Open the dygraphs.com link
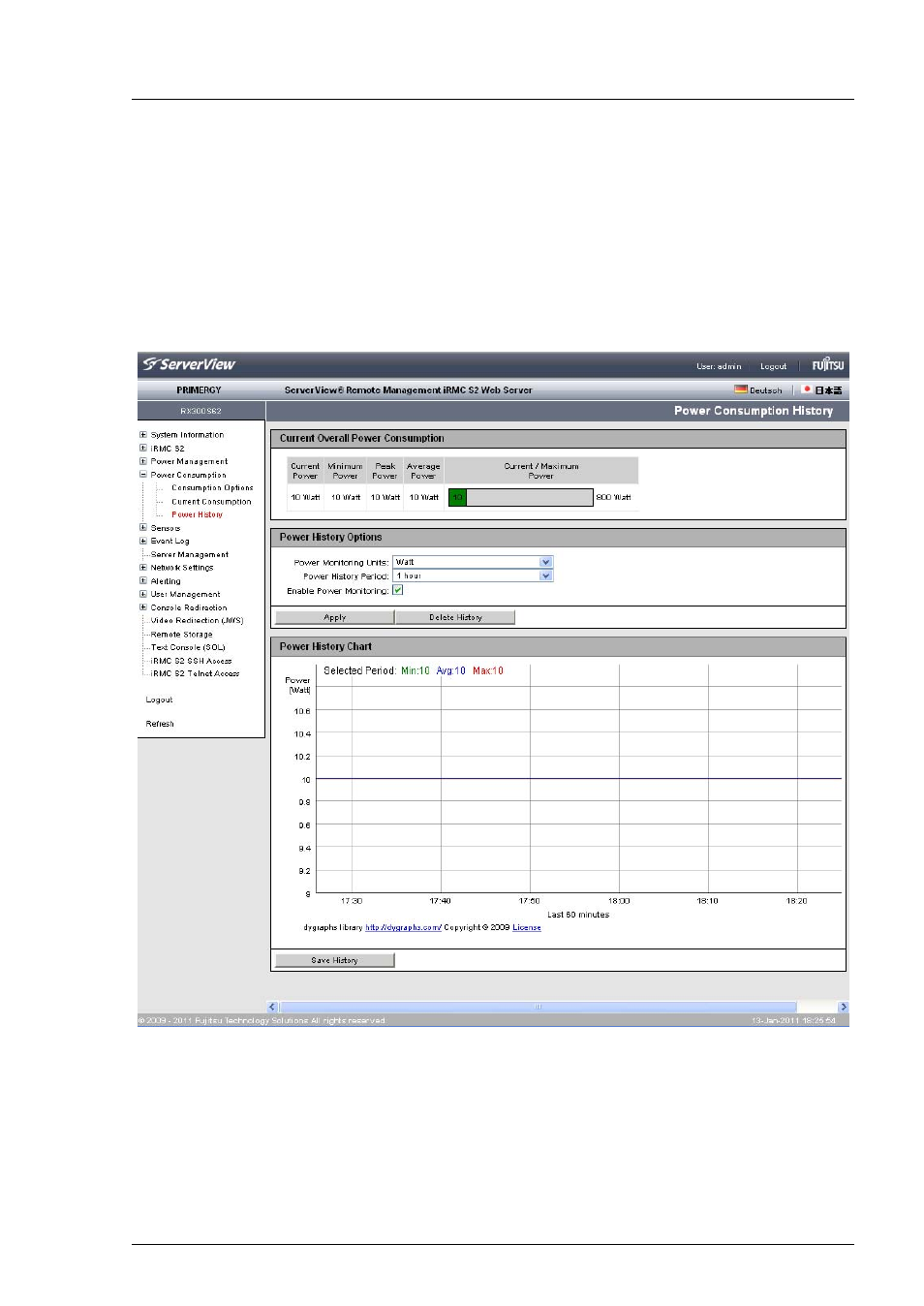 tap(403, 927)
